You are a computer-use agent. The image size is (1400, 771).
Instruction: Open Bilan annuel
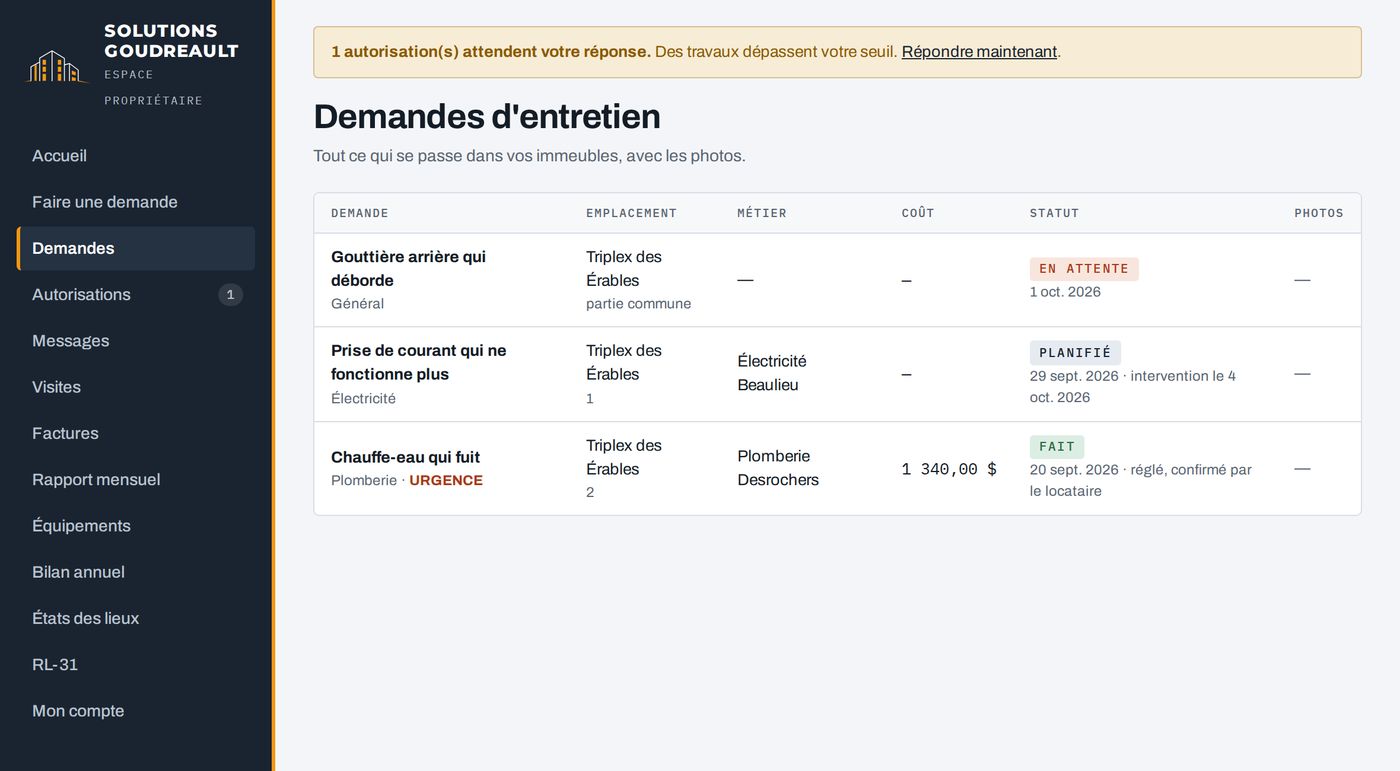point(136,572)
